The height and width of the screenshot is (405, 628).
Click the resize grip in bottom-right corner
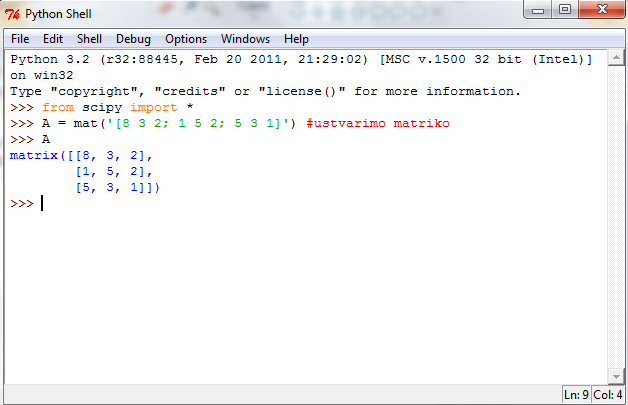click(x=622, y=399)
